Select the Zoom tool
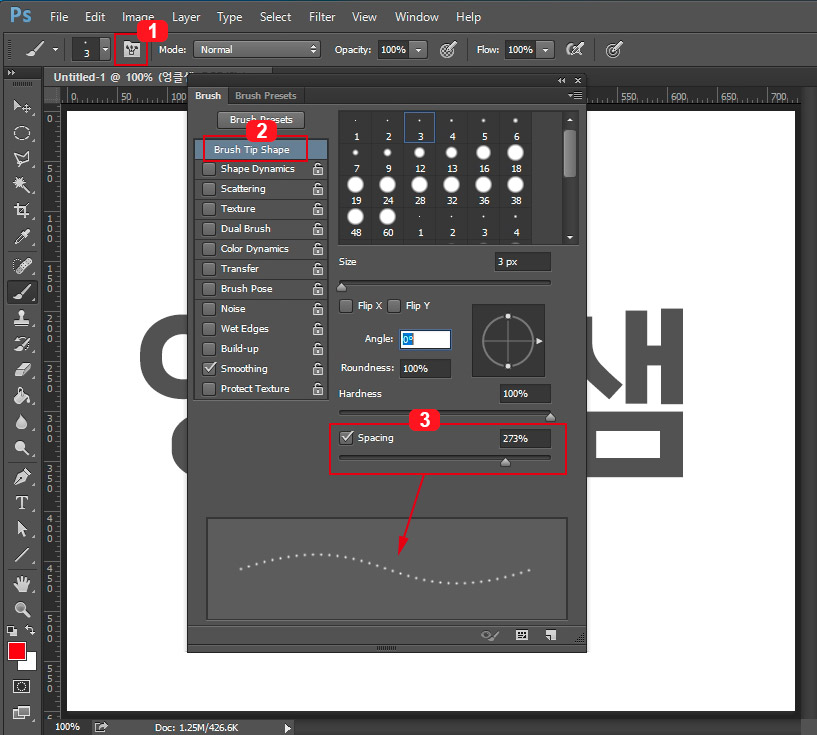This screenshot has height=735, width=817. 21,609
